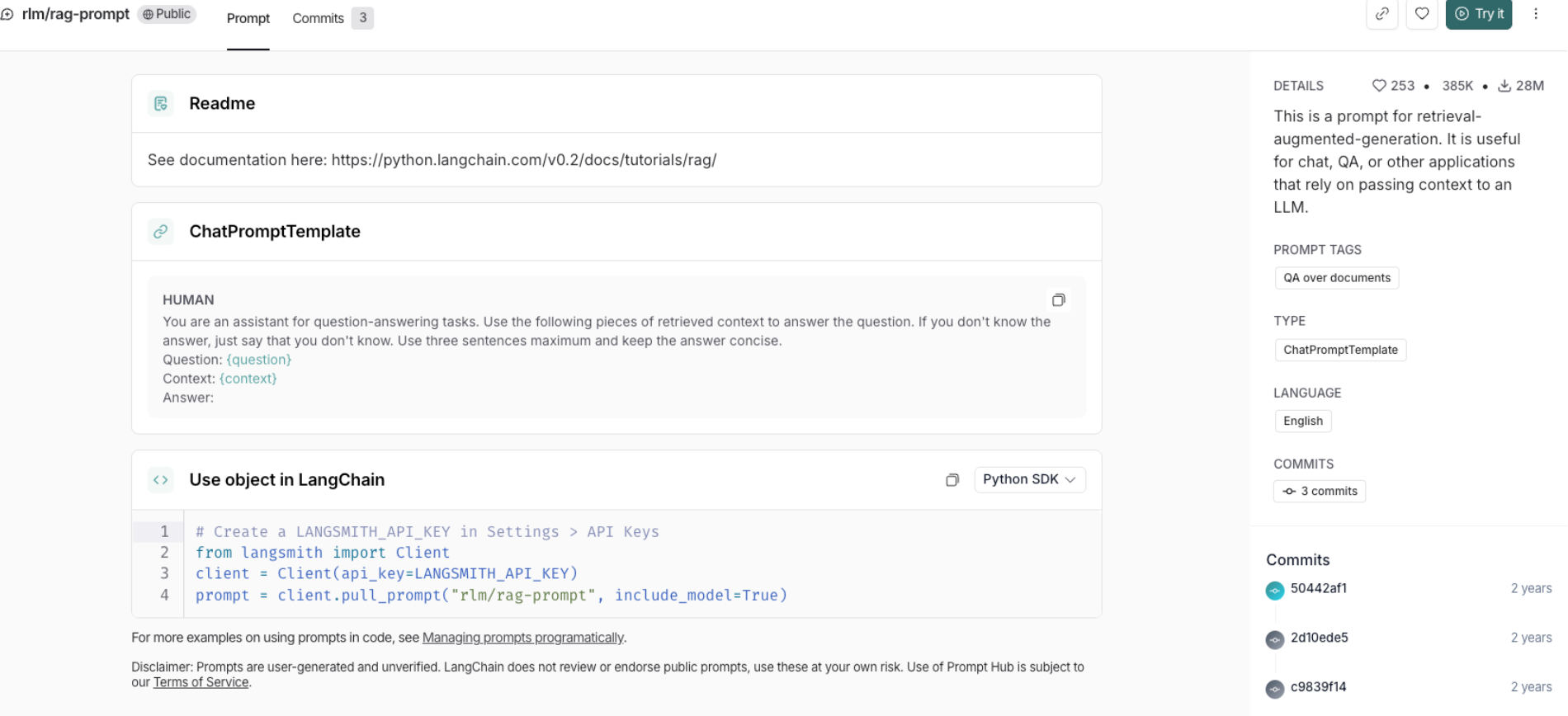This screenshot has width=1568, height=716.
Task: Open the three-dot more options menu
Action: [x=1536, y=14]
